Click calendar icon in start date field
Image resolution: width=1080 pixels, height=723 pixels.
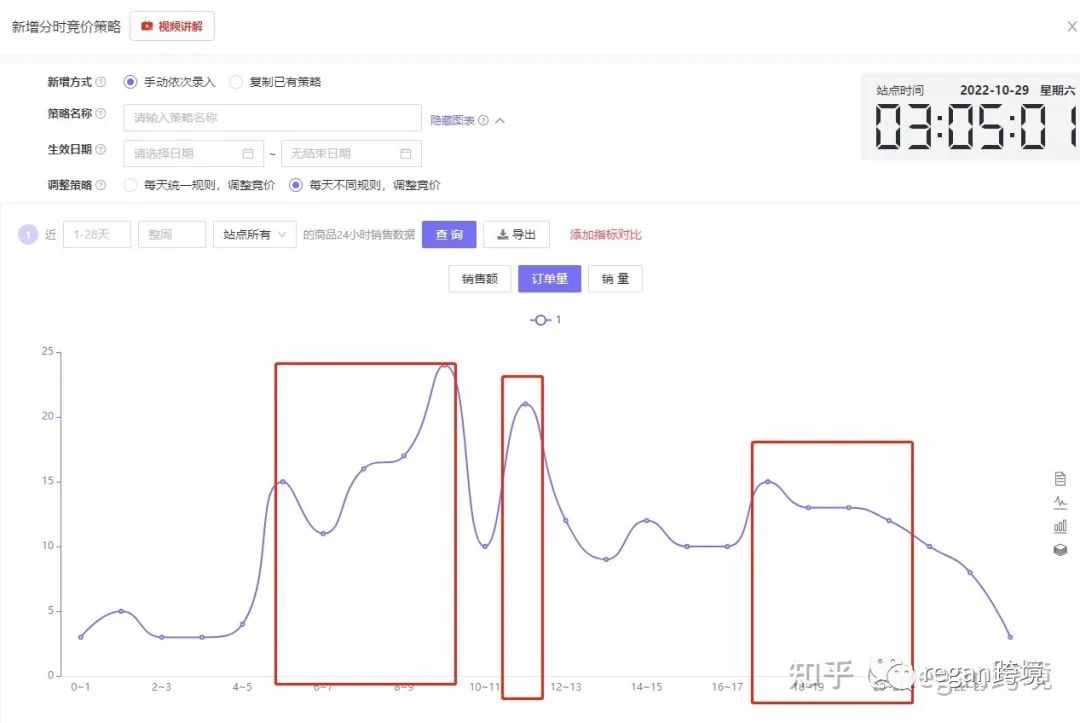pos(248,154)
